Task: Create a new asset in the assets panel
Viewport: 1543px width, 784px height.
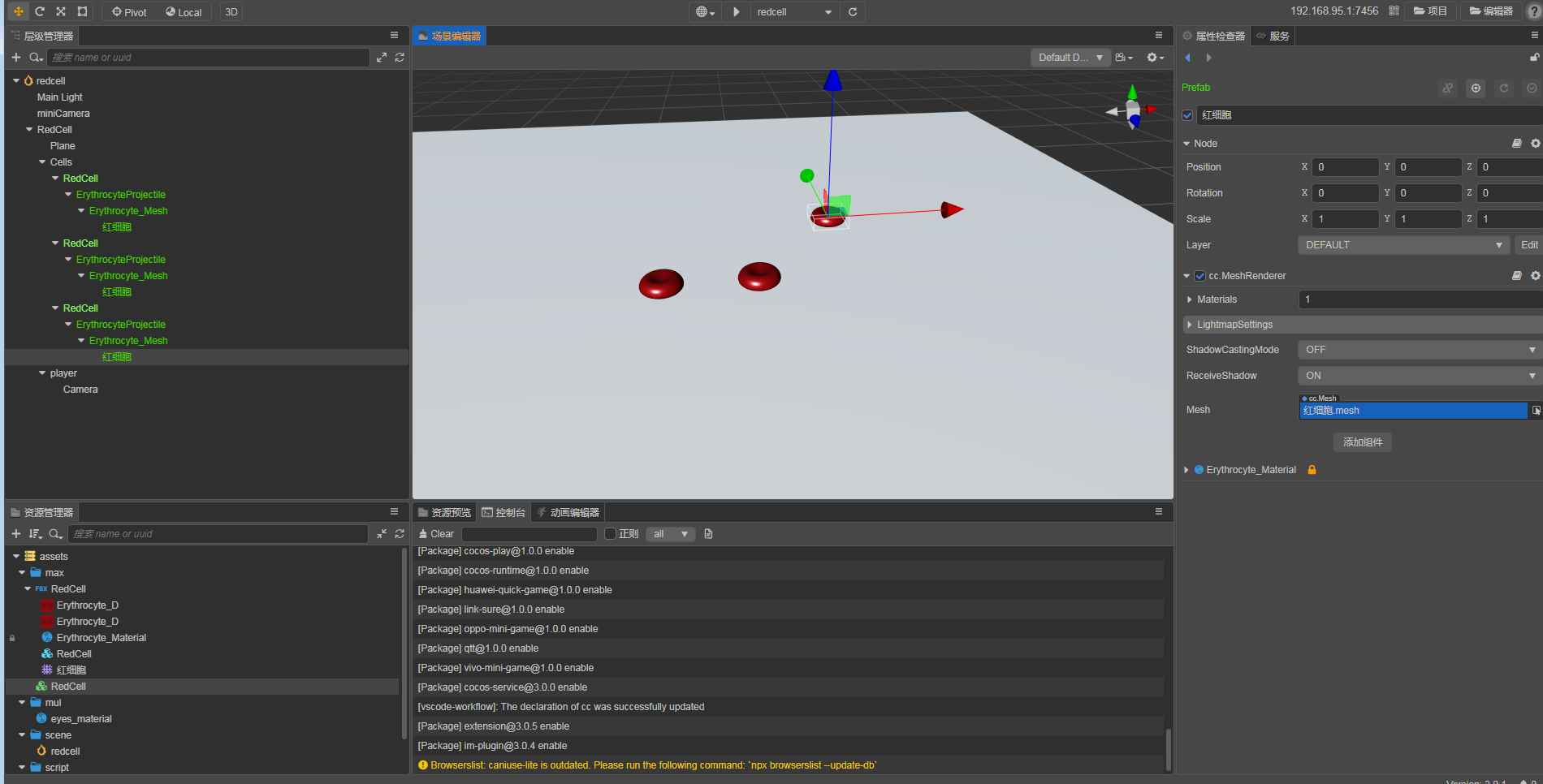Action: click(x=16, y=534)
